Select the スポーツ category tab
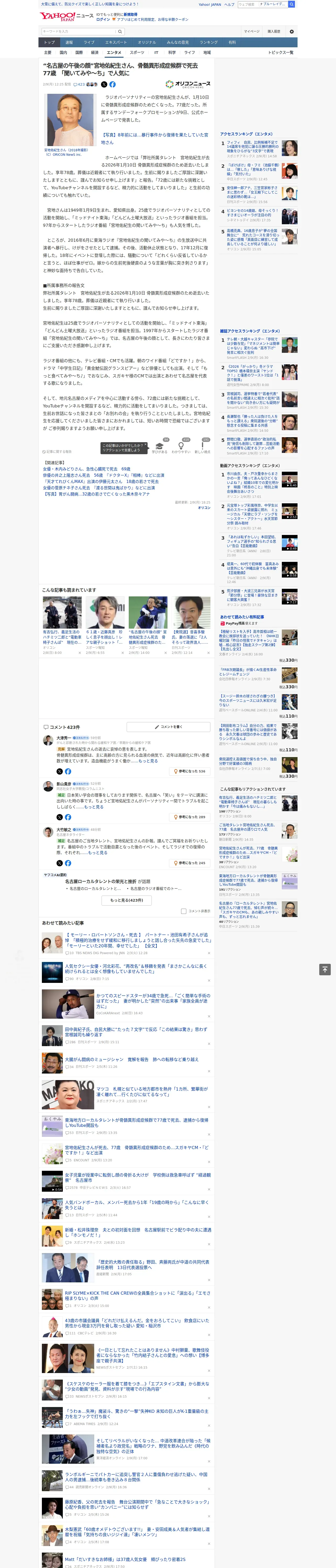This screenshot has width=336, height=1568. coord(137,52)
